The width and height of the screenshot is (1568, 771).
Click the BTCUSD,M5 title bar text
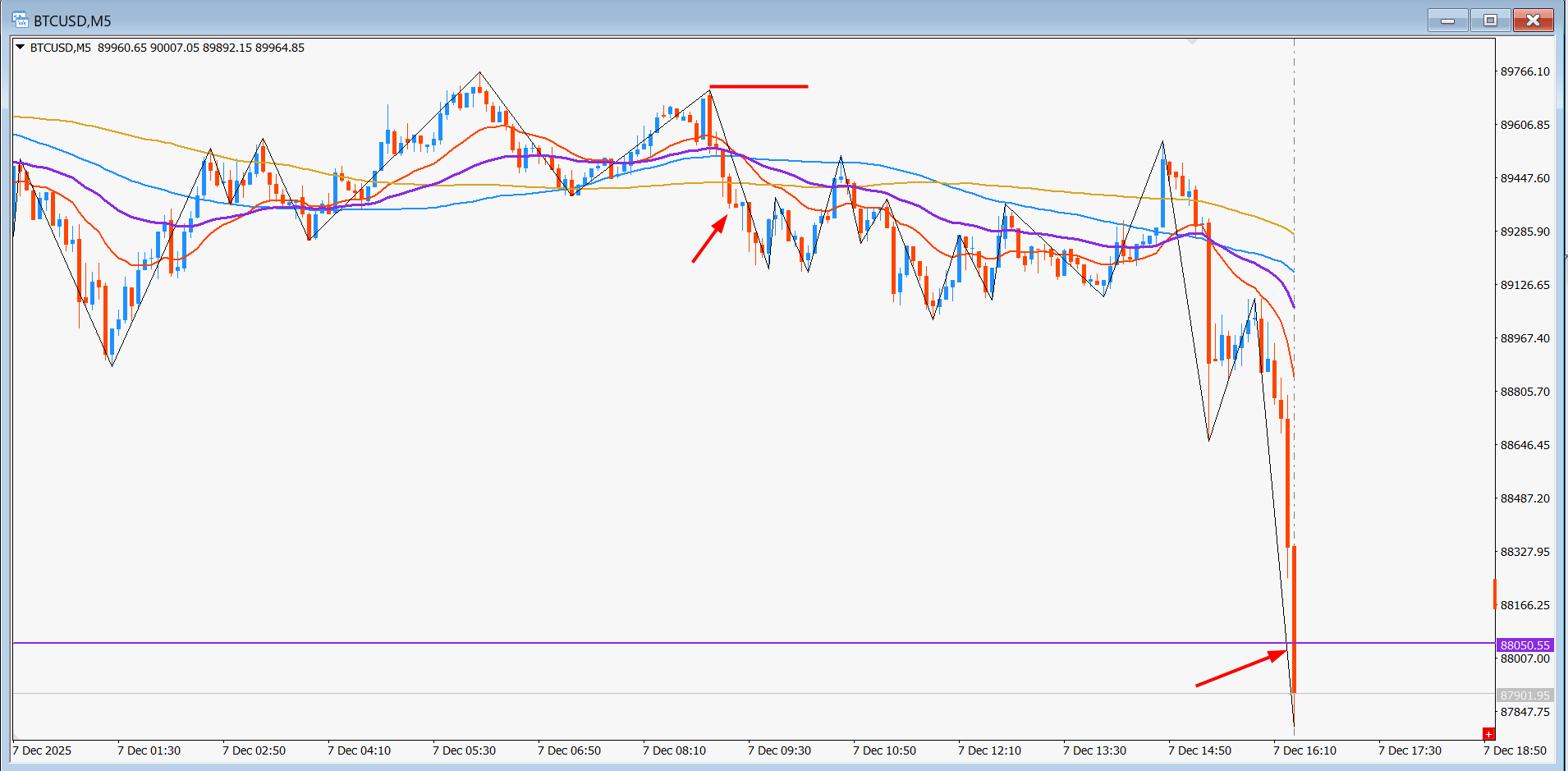[x=72, y=21]
